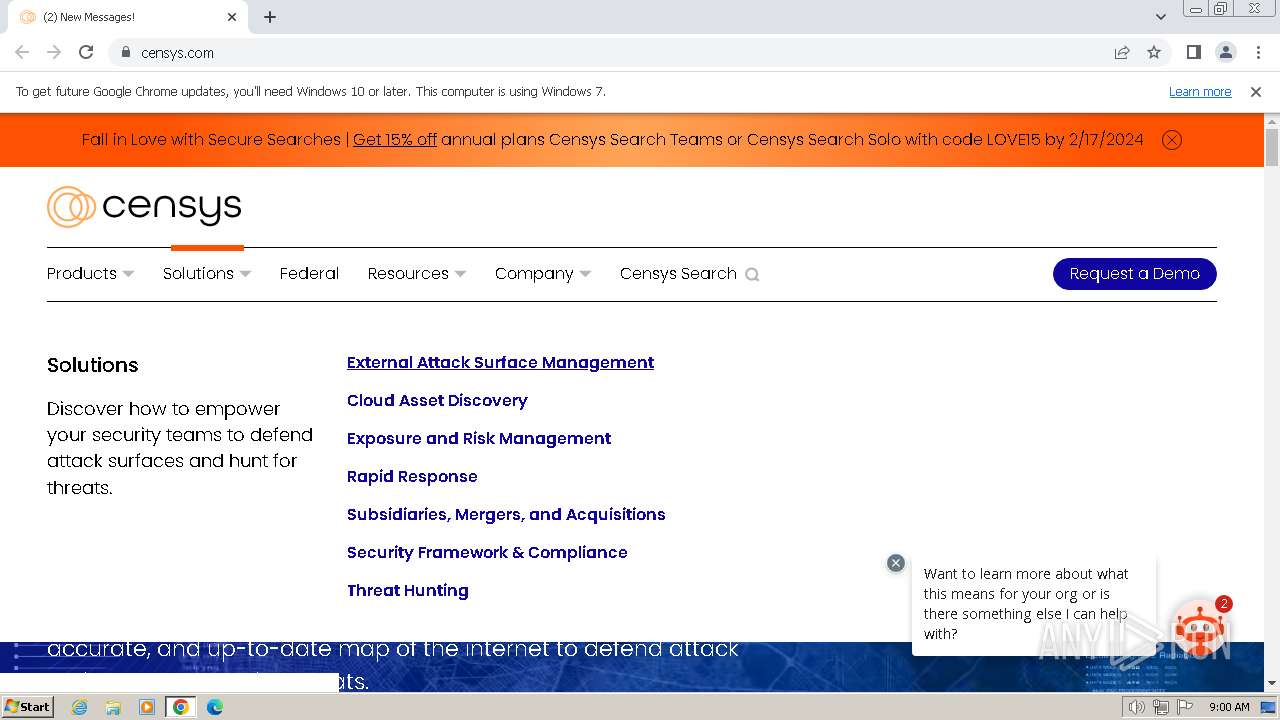The image size is (1280, 720).
Task: Open Chrome three-dot menu
Action: (x=1258, y=52)
